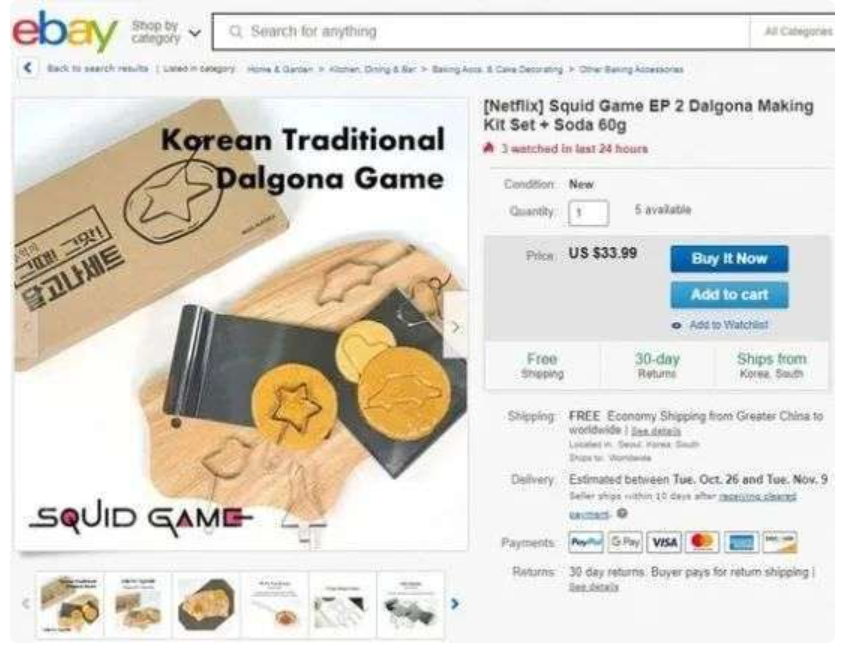Click the Buy It Now button
This screenshot has width=851, height=647.
pyautogui.click(x=729, y=258)
